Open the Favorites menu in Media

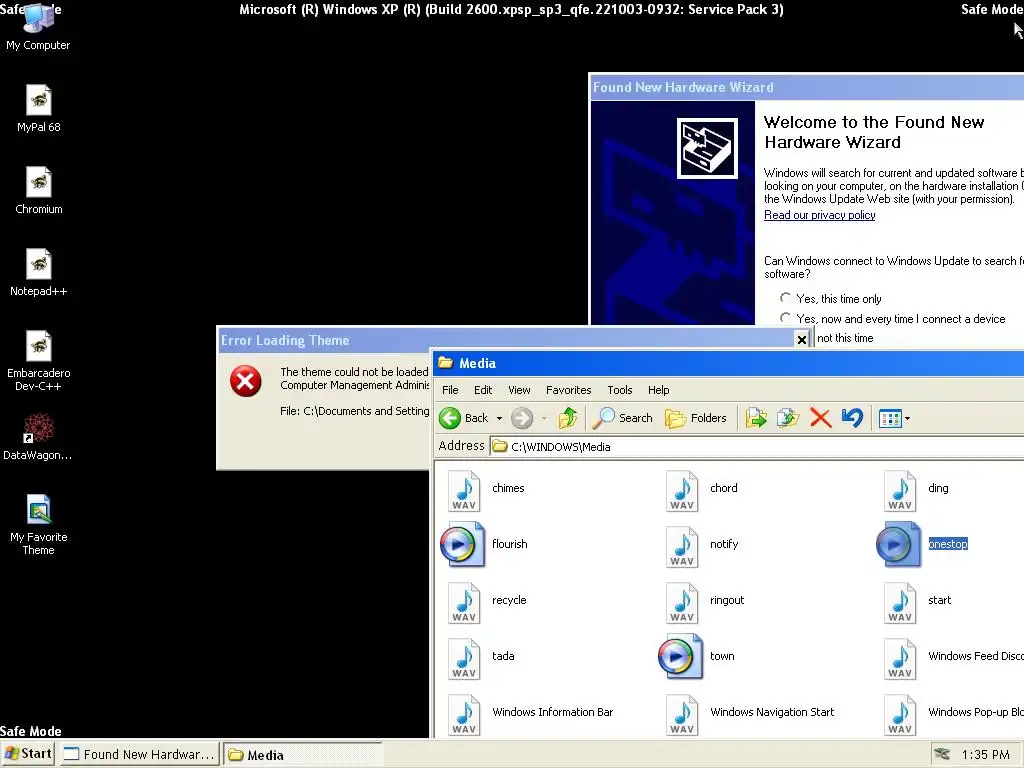click(x=568, y=390)
